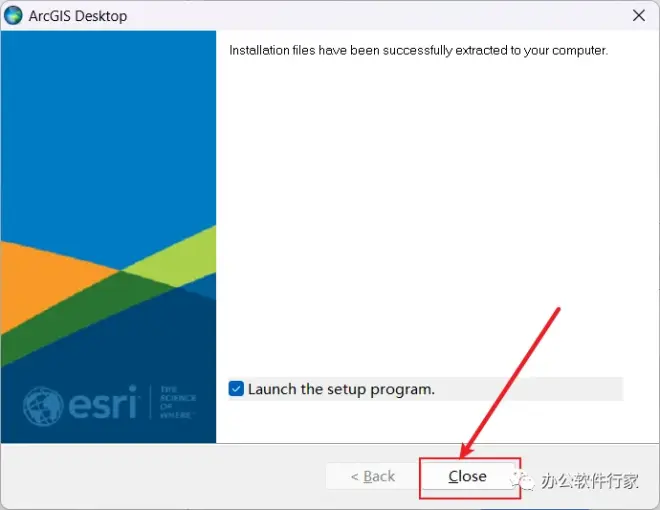This screenshot has height=510, width=660.
Task: Click the "Launch the setup program." label text
Action: 341,389
